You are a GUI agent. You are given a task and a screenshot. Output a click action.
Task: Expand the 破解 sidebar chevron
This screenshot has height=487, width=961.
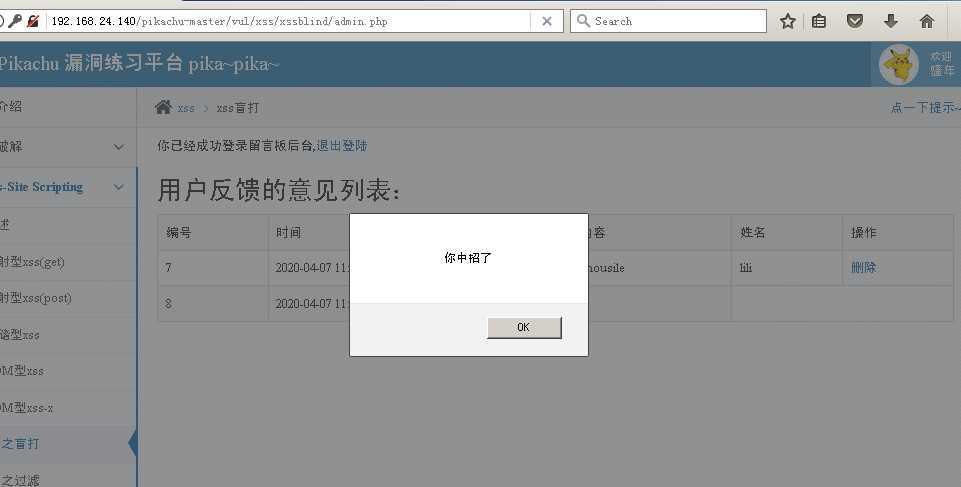click(118, 147)
